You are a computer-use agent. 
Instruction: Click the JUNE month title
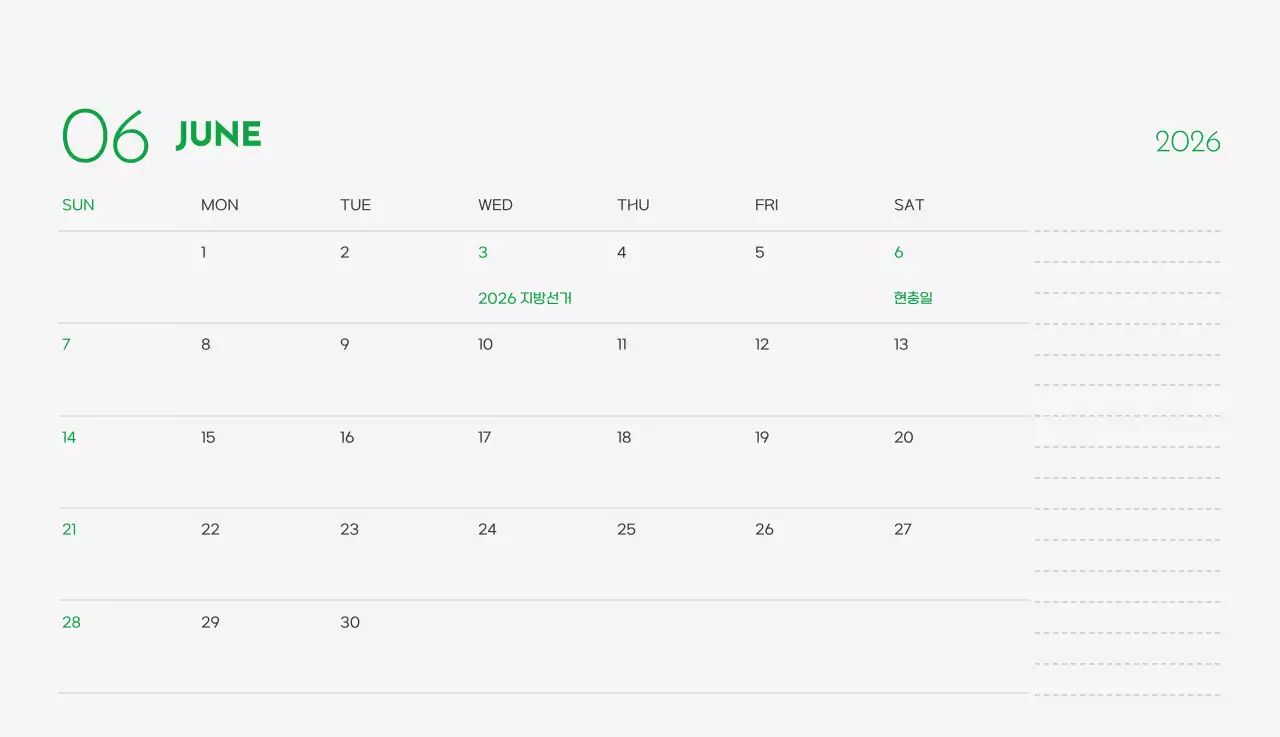218,135
